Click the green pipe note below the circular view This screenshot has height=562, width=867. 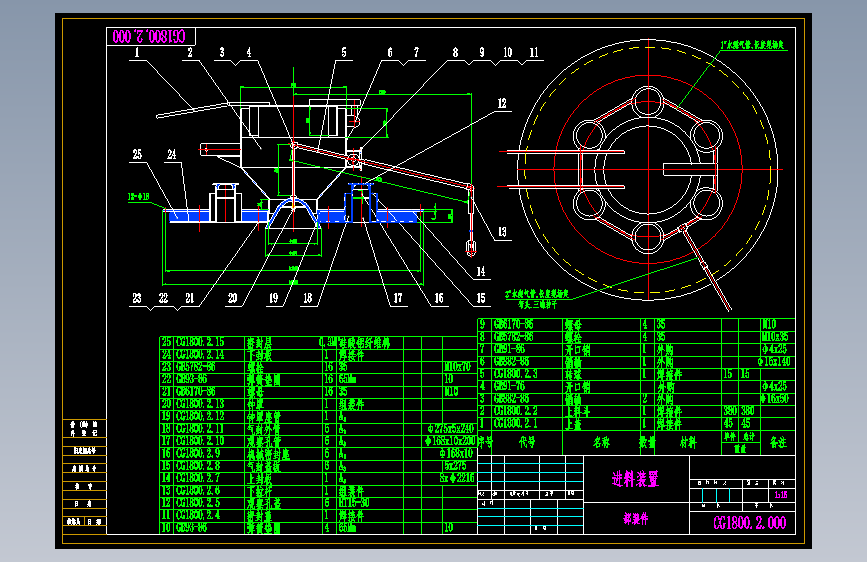click(537, 299)
